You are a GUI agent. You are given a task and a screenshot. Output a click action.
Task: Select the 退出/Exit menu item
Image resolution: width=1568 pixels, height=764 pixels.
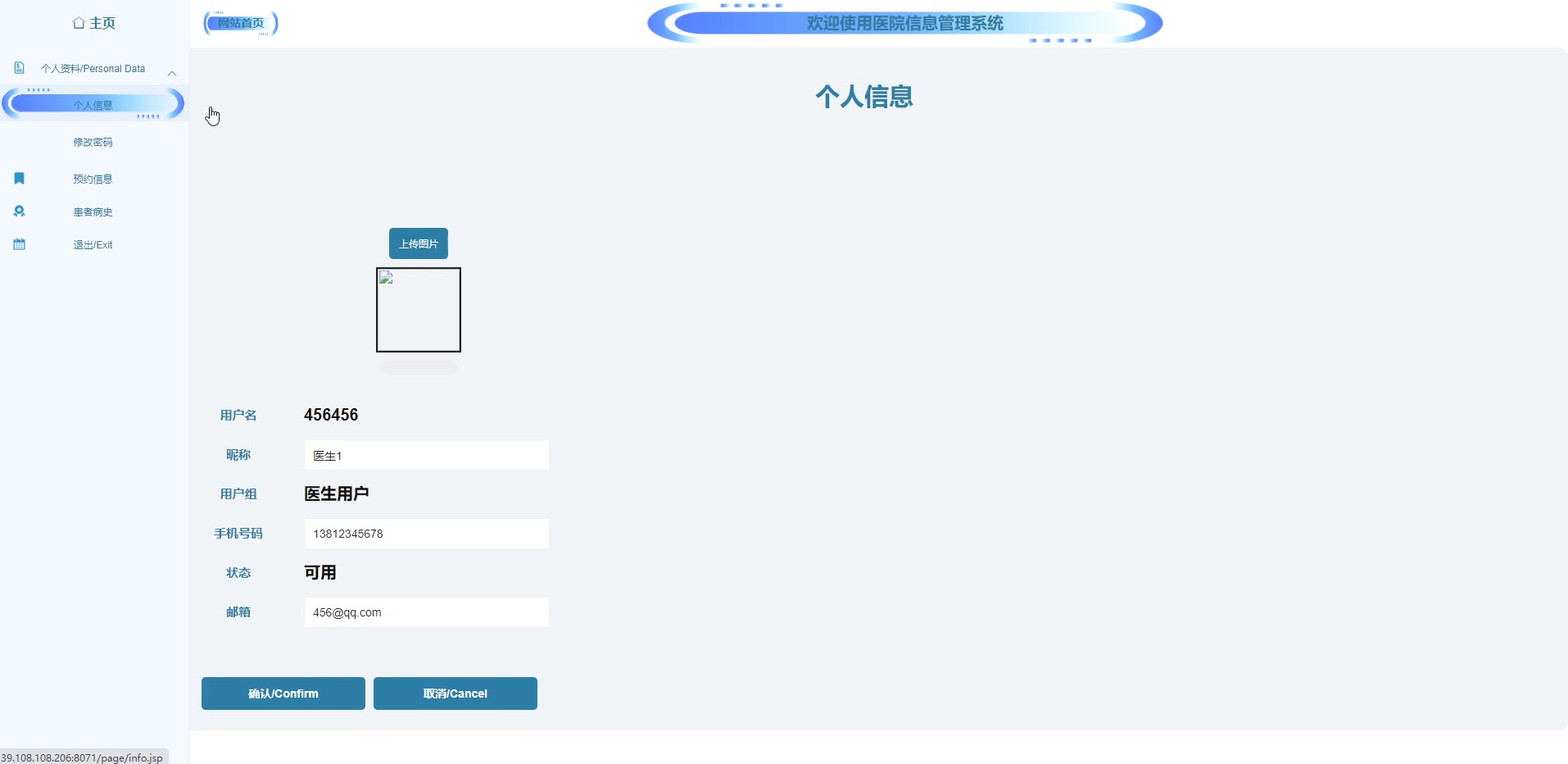coord(93,244)
